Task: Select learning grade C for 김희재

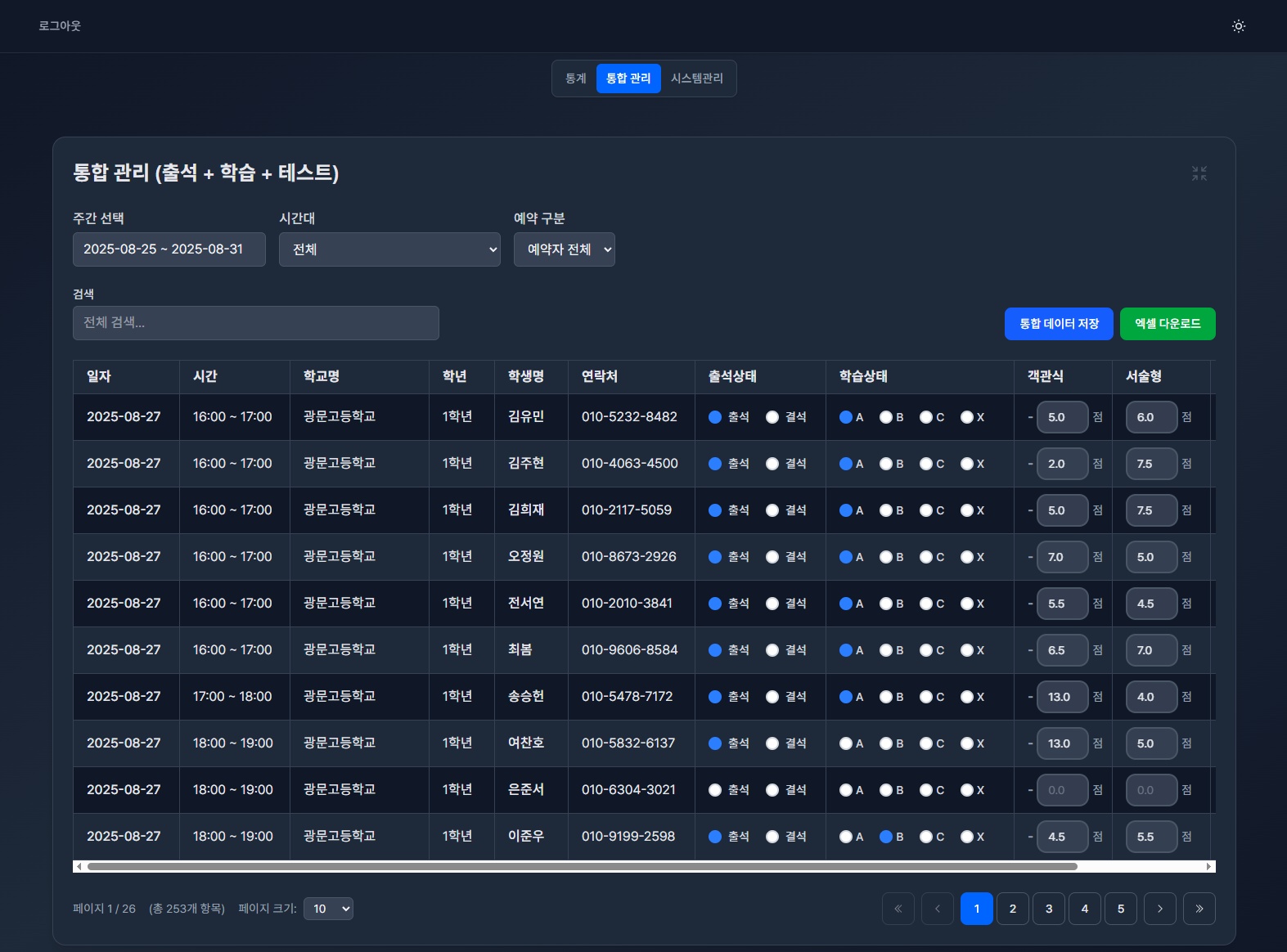Action: click(x=926, y=510)
